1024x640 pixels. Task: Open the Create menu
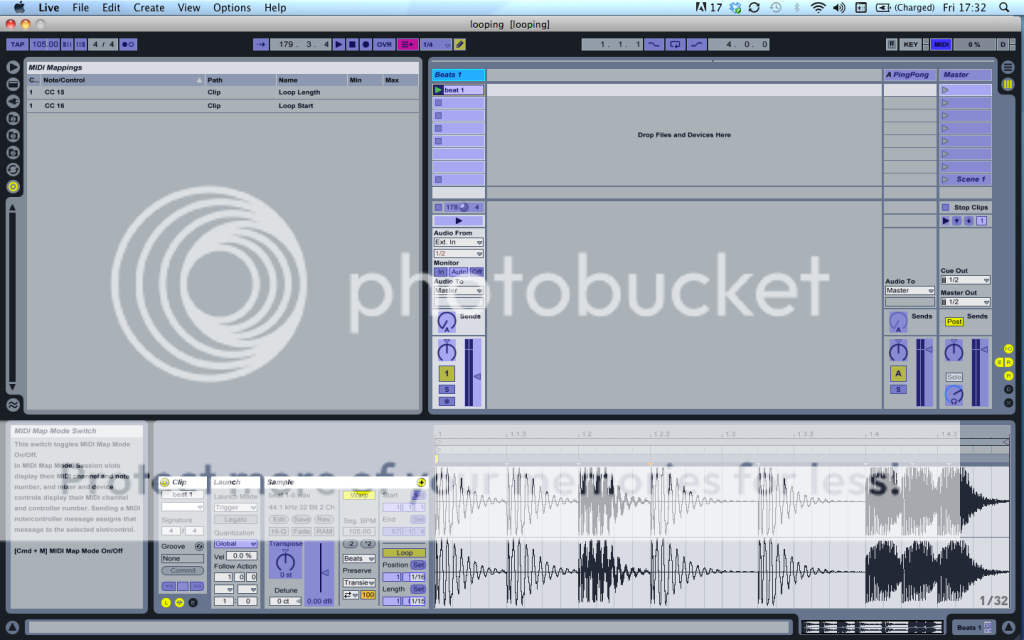pos(149,8)
